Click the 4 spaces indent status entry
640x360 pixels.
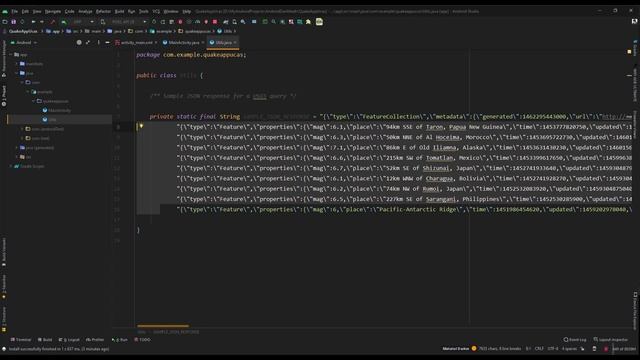click(x=569, y=349)
